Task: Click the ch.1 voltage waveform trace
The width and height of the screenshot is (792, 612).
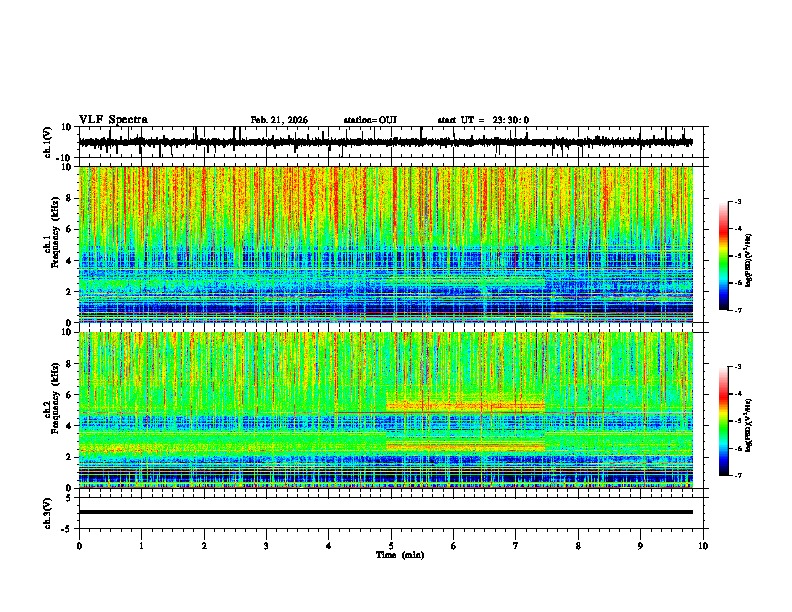Action: point(385,142)
